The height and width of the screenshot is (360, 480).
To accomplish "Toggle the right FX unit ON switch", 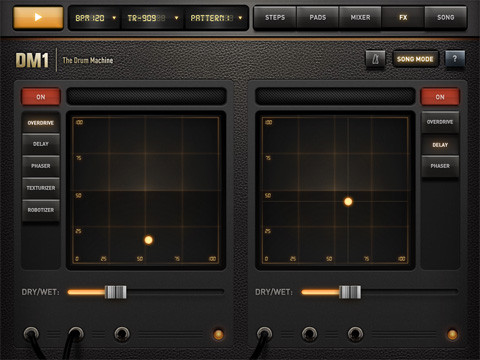I will [x=440, y=97].
